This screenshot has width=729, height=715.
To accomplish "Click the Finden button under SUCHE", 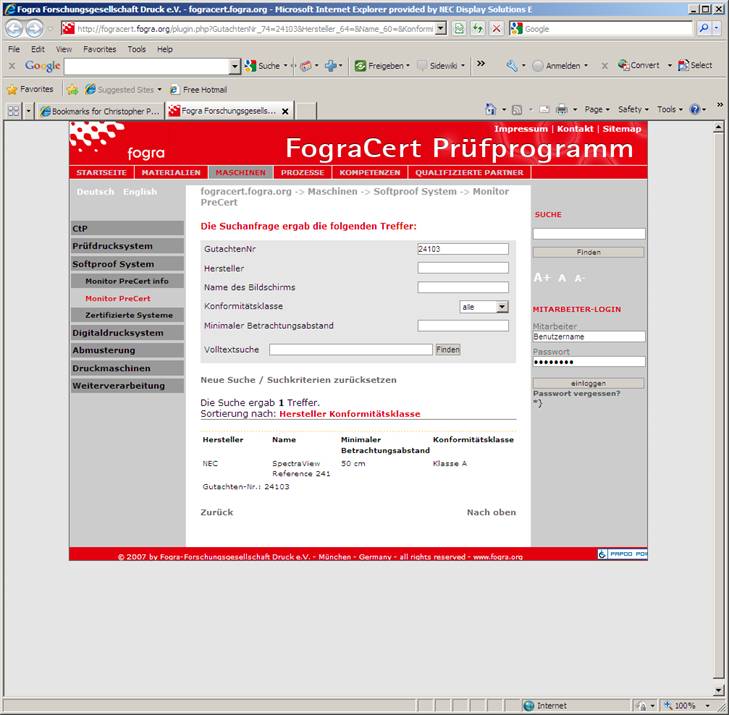I will 588,252.
